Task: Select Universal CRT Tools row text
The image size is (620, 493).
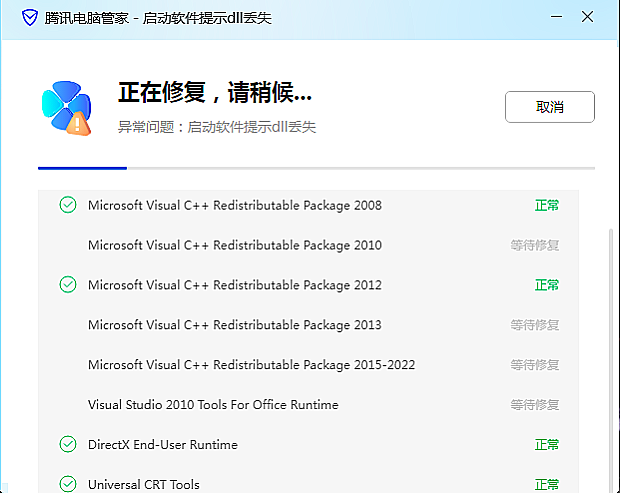Action: tap(144, 485)
